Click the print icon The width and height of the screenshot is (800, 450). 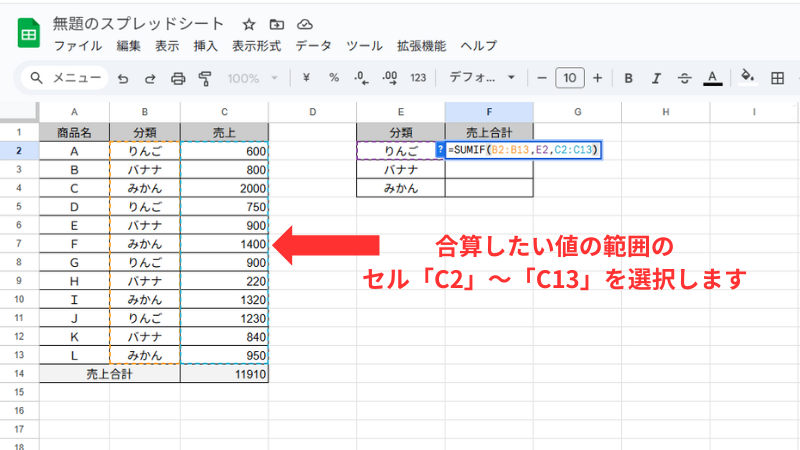pyautogui.click(x=178, y=79)
